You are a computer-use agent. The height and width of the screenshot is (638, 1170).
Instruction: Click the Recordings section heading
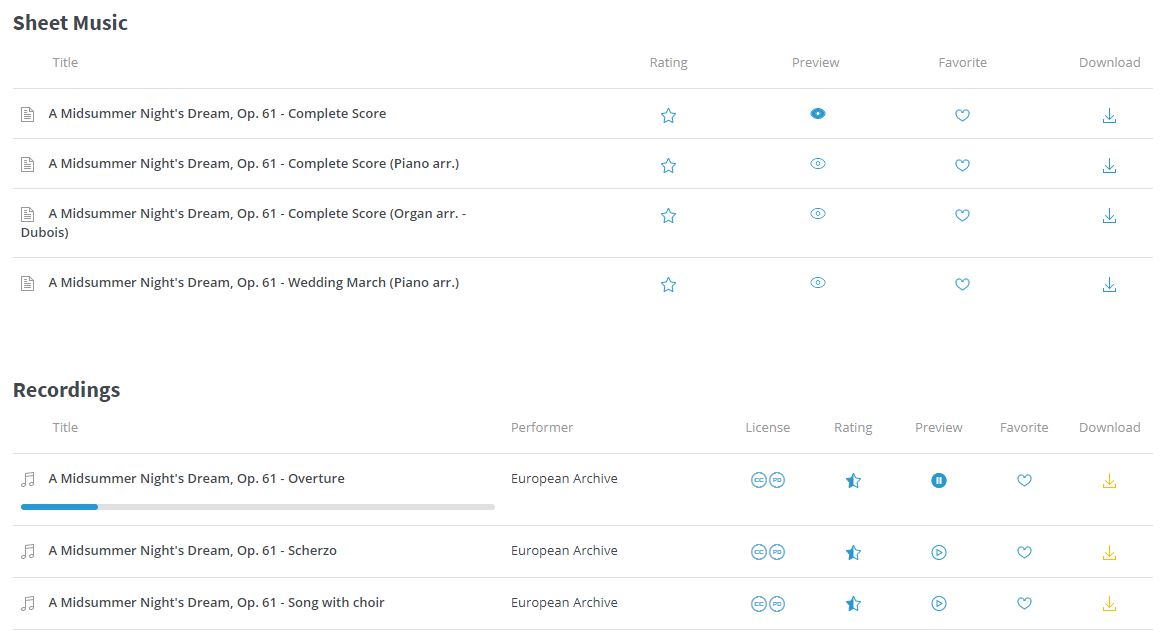(x=66, y=390)
